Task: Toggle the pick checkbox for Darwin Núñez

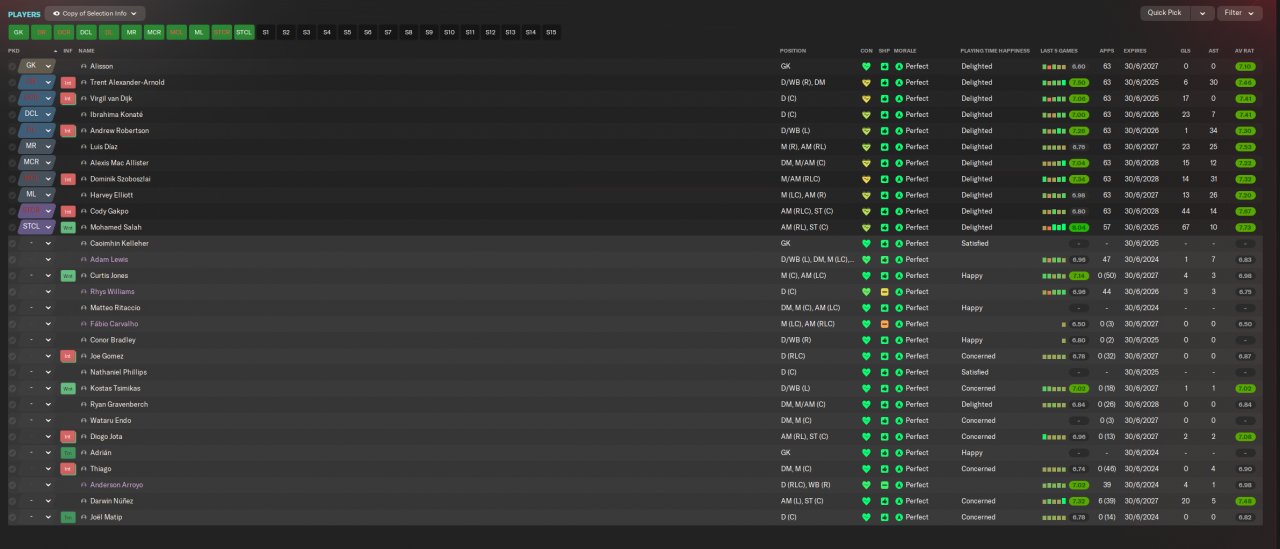Action: click(x=12, y=501)
